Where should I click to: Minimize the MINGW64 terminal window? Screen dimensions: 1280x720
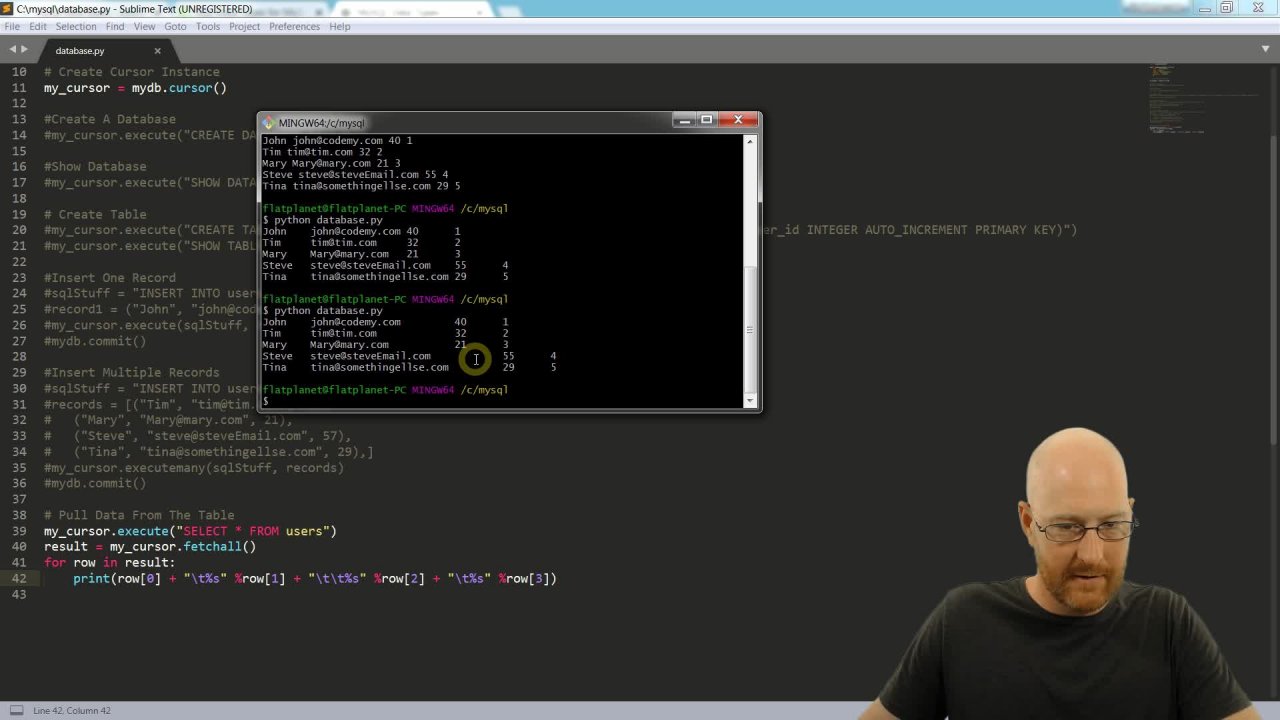(x=683, y=120)
